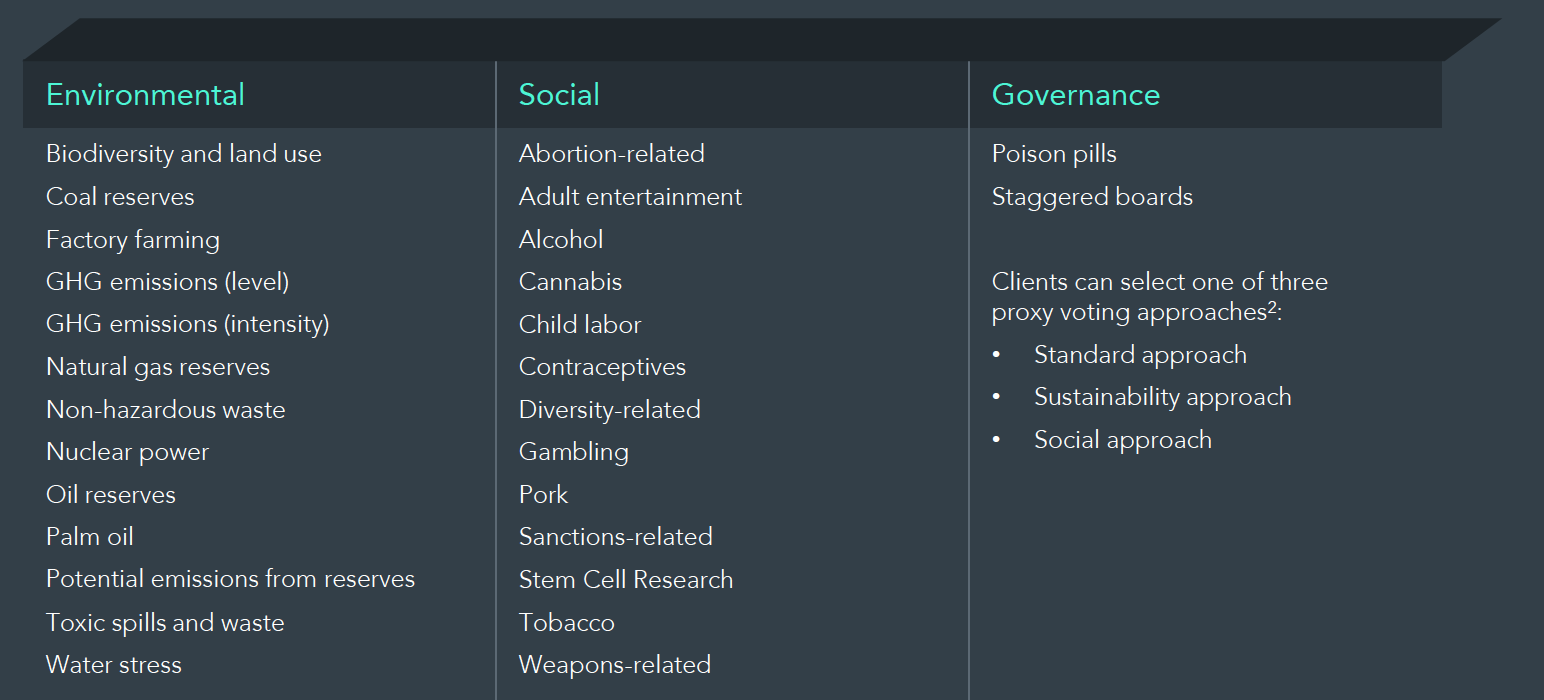Click the Sustainability approach bullet

1162,397
